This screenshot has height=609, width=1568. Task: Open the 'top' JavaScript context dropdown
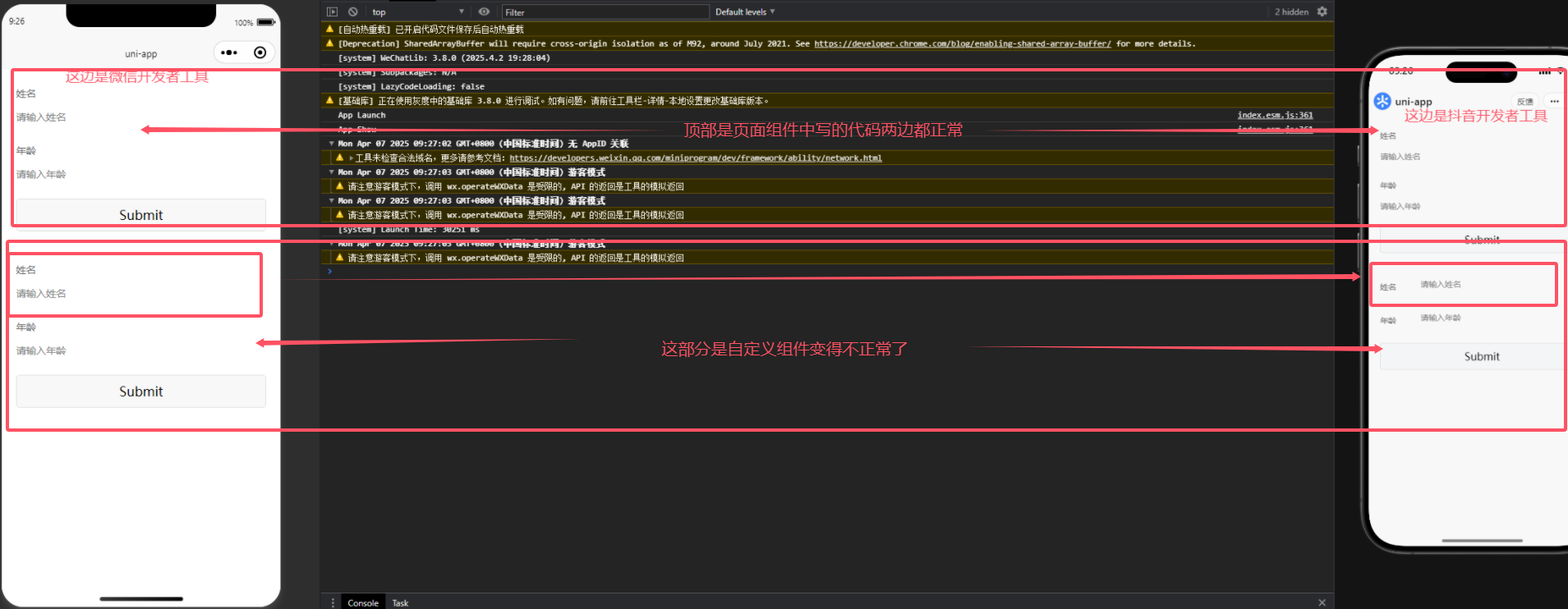(x=417, y=11)
